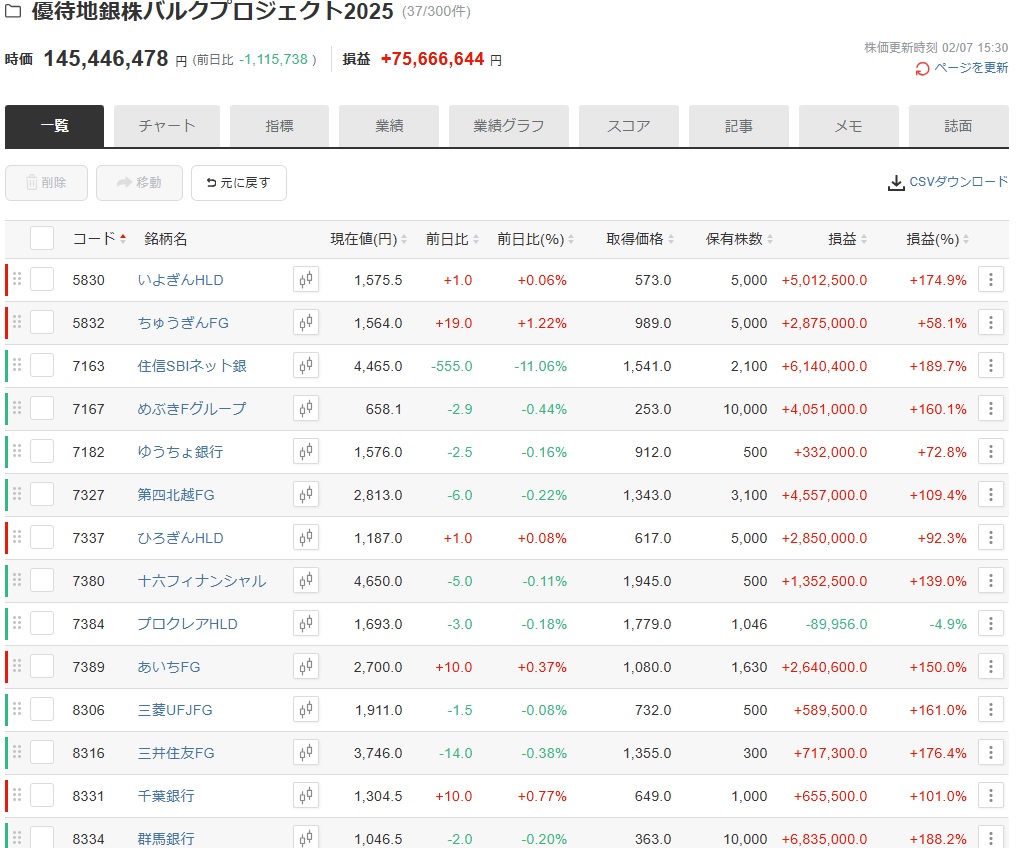This screenshot has width=1016, height=848.
Task: Sort by 保有株数 column header
Action: pos(739,239)
